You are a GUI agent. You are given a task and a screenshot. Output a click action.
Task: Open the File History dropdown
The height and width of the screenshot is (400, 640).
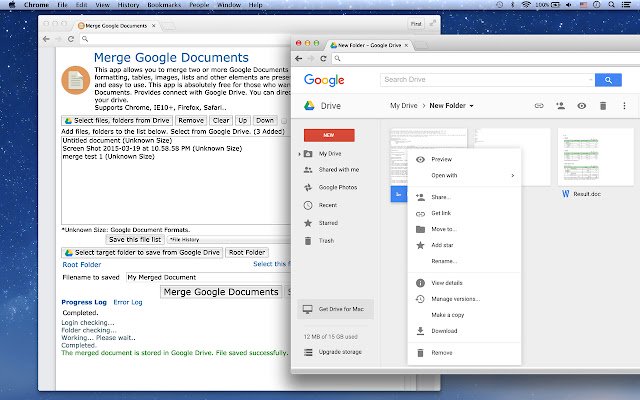[229, 240]
